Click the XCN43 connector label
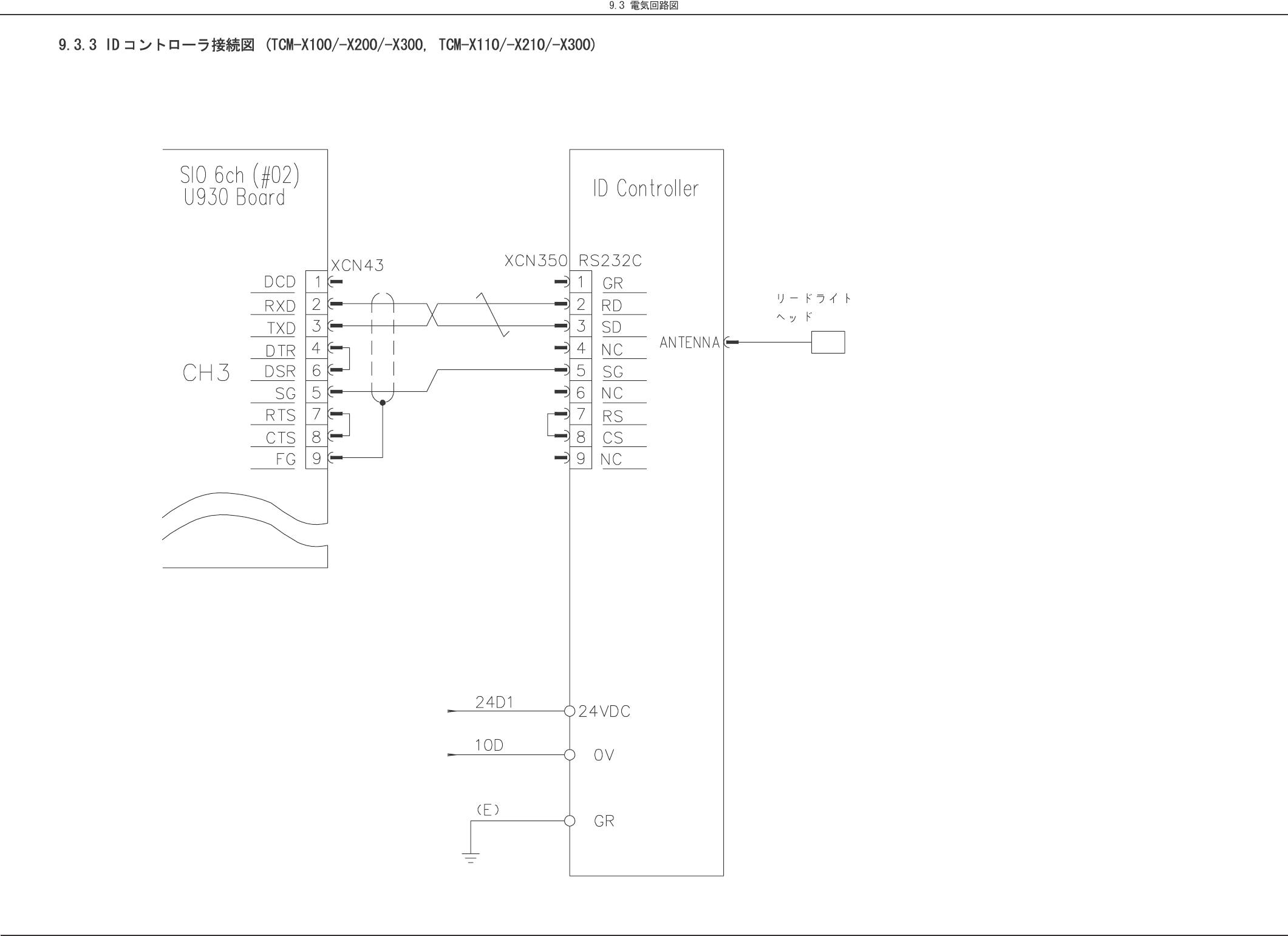 click(357, 265)
